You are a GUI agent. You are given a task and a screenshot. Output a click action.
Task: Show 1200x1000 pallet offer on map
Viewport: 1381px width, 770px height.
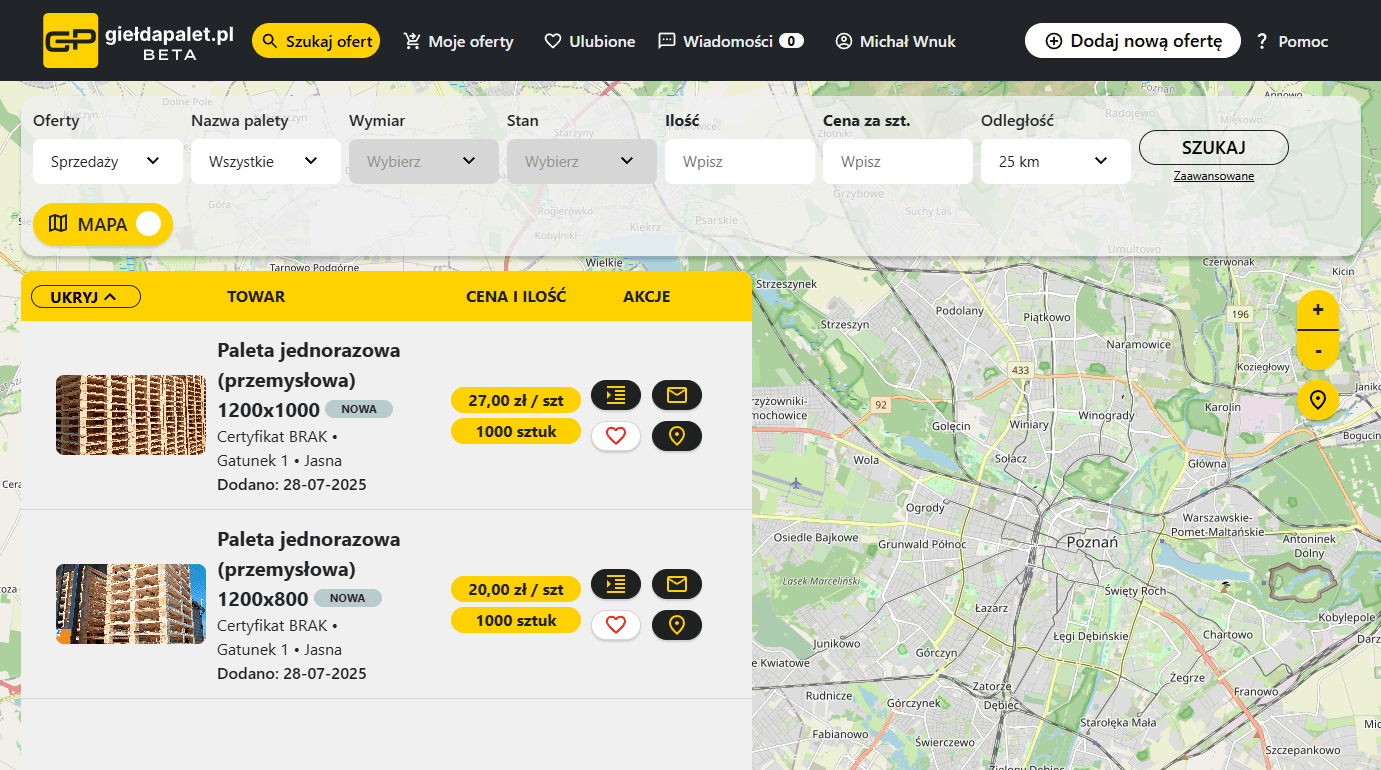point(677,436)
